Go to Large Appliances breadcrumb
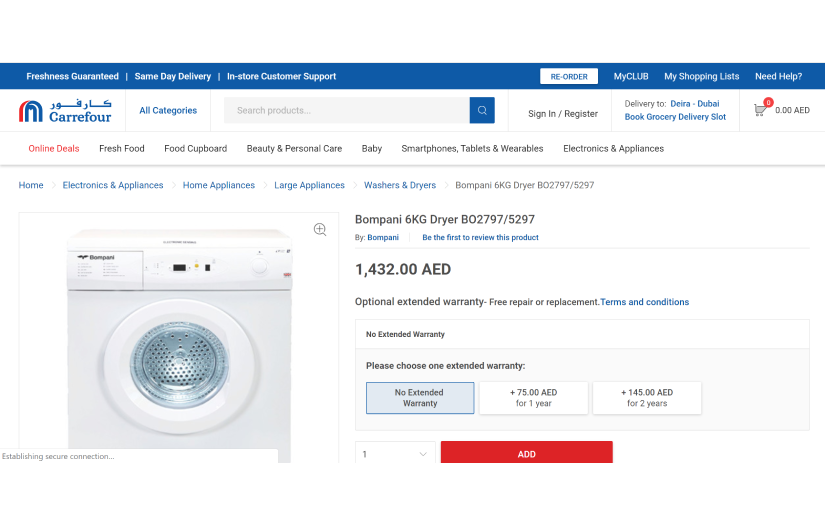The image size is (825, 525). [x=309, y=185]
